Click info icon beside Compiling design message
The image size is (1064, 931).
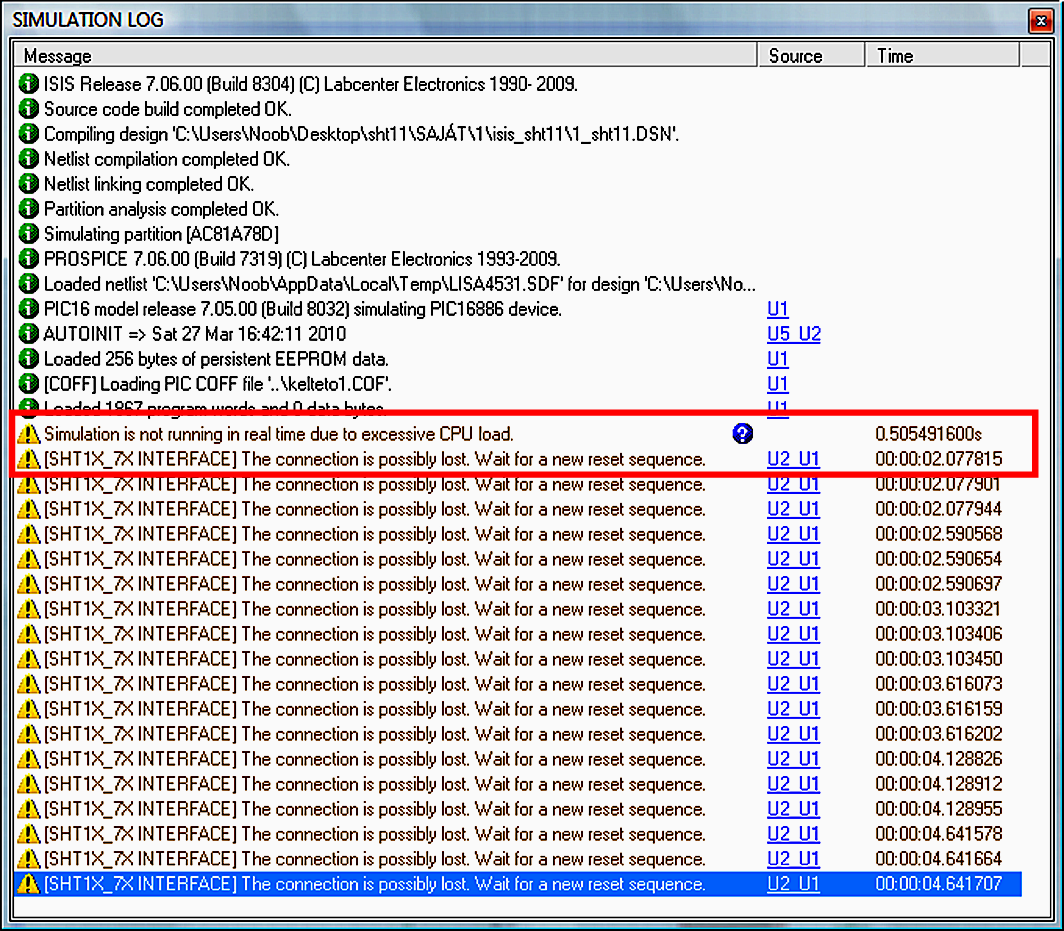[x=28, y=134]
